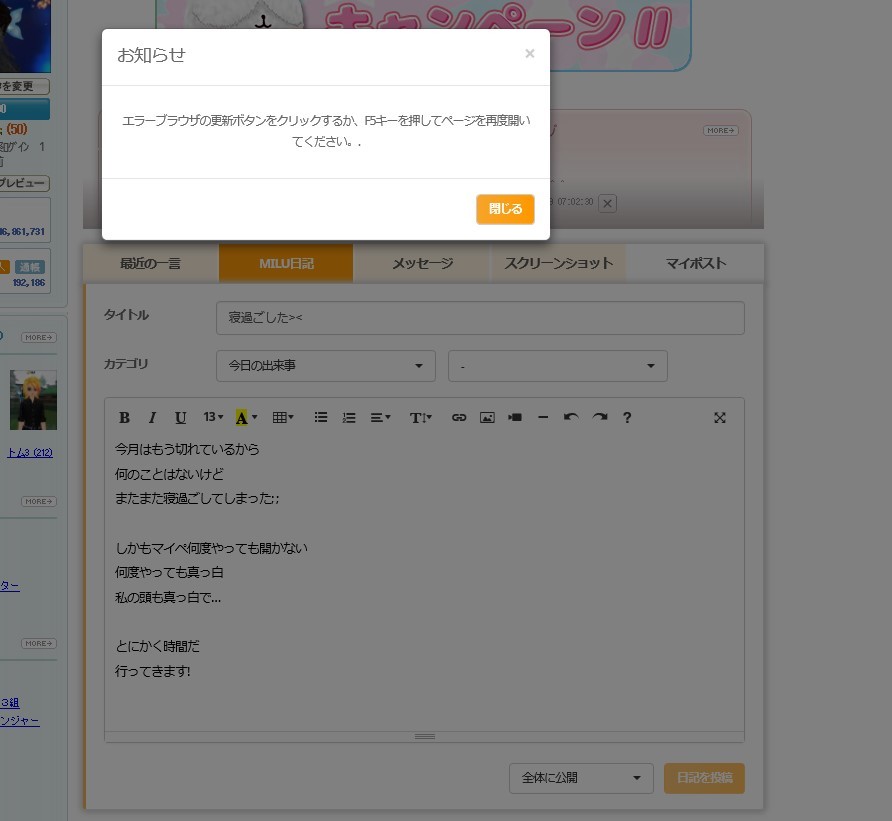
Task: Insert a numbered ordered list
Action: pyautogui.click(x=349, y=418)
